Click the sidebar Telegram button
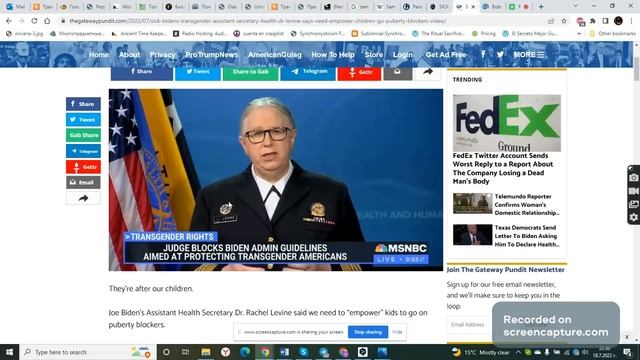640x360 pixels. pos(83,151)
